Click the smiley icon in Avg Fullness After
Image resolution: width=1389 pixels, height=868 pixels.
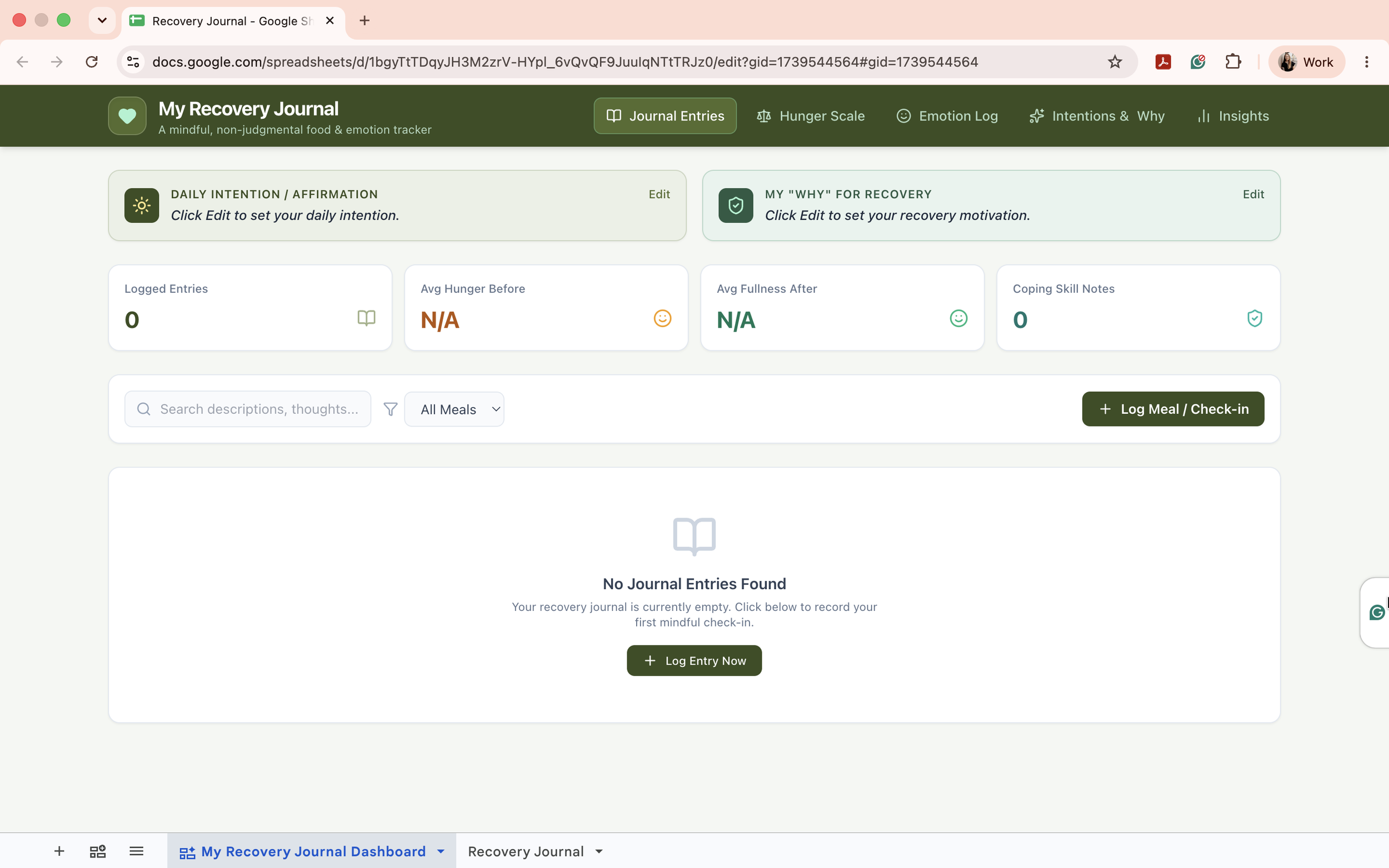pos(958,318)
